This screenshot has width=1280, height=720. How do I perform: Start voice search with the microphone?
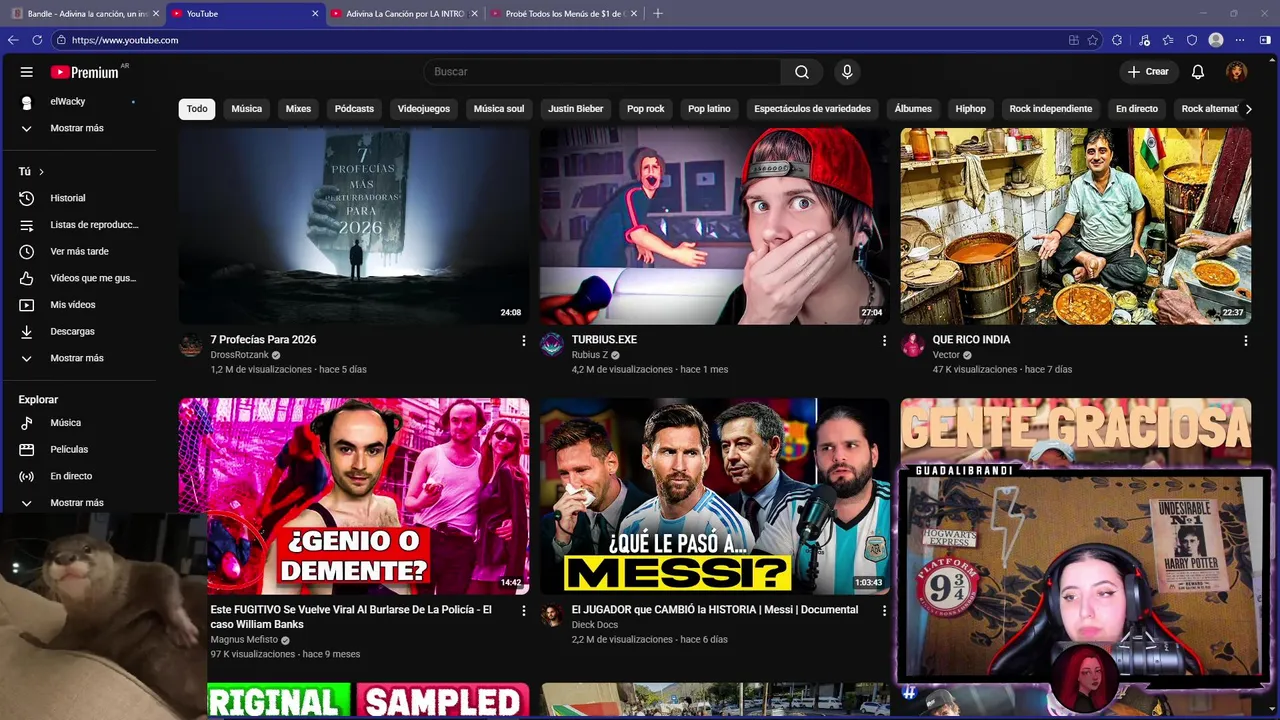[x=847, y=72]
